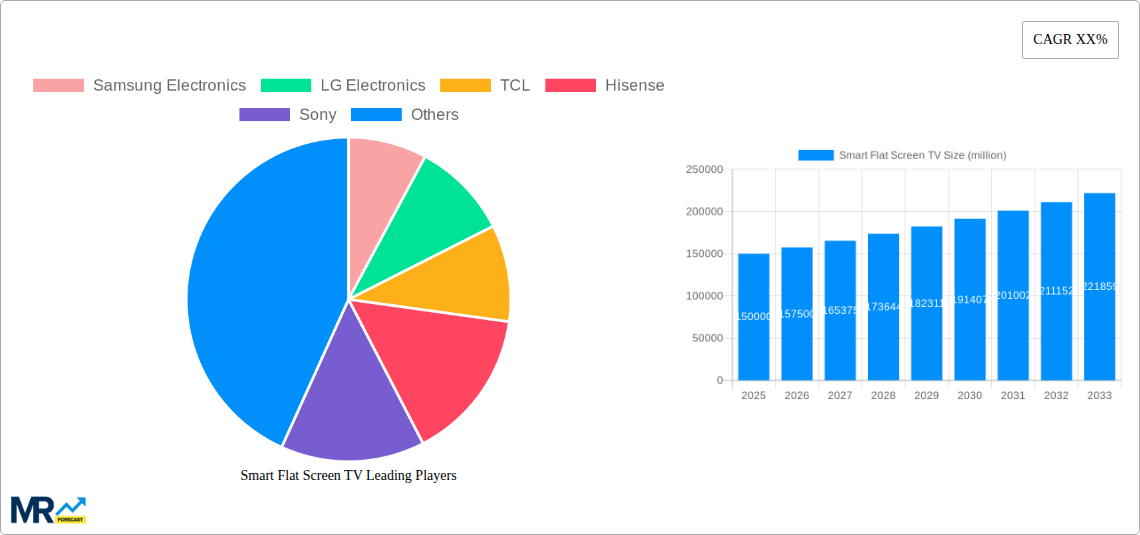
Task: Toggle Others legend entry
Action: pos(405,114)
